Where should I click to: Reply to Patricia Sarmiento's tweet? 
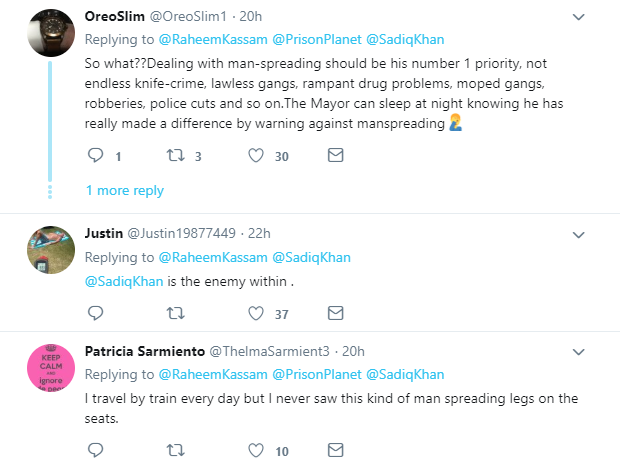coord(95,450)
